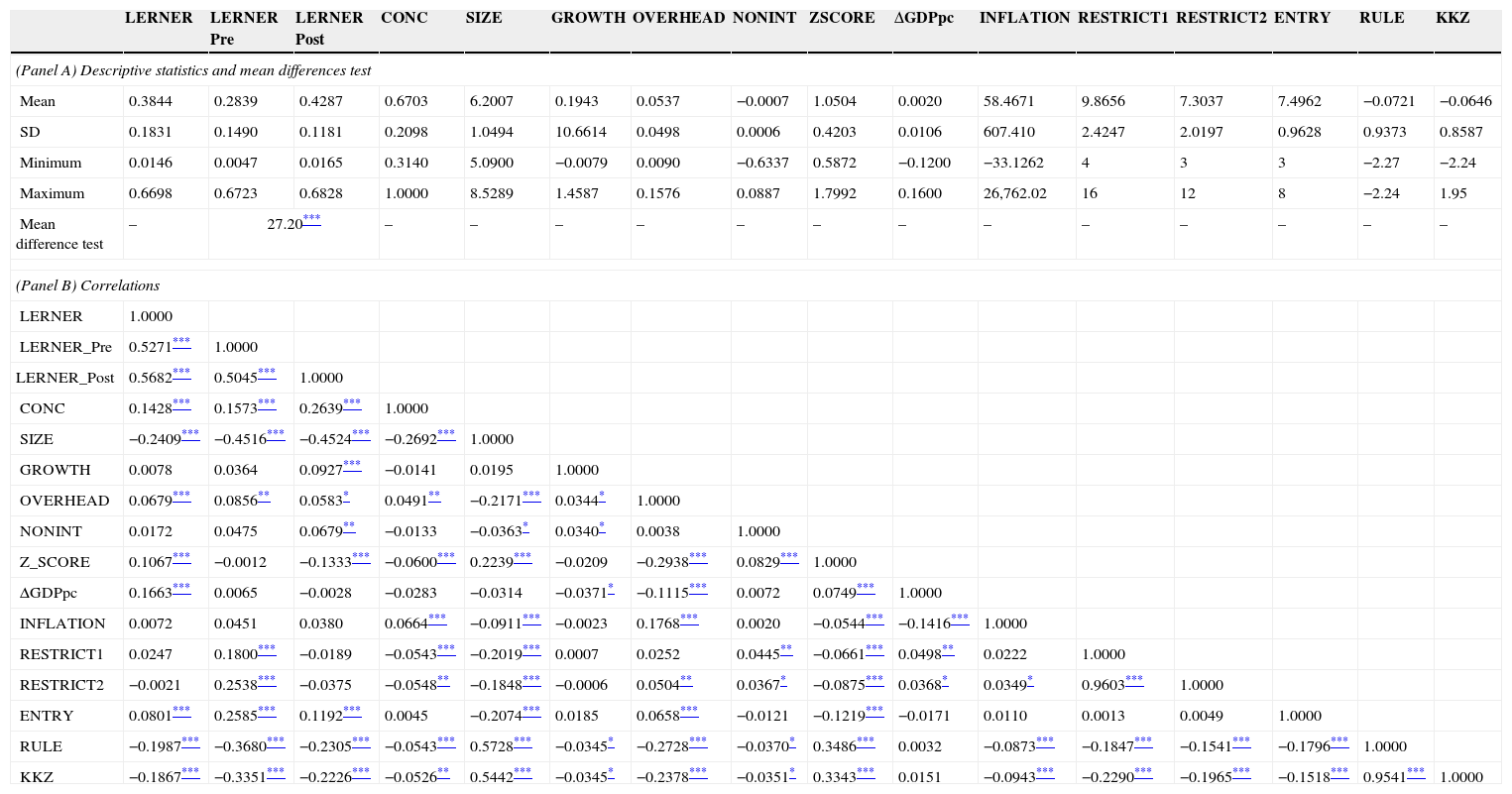This screenshot has width=1512, height=794.
Task: Open the significance footnote after 0.5271
Action: (181, 341)
